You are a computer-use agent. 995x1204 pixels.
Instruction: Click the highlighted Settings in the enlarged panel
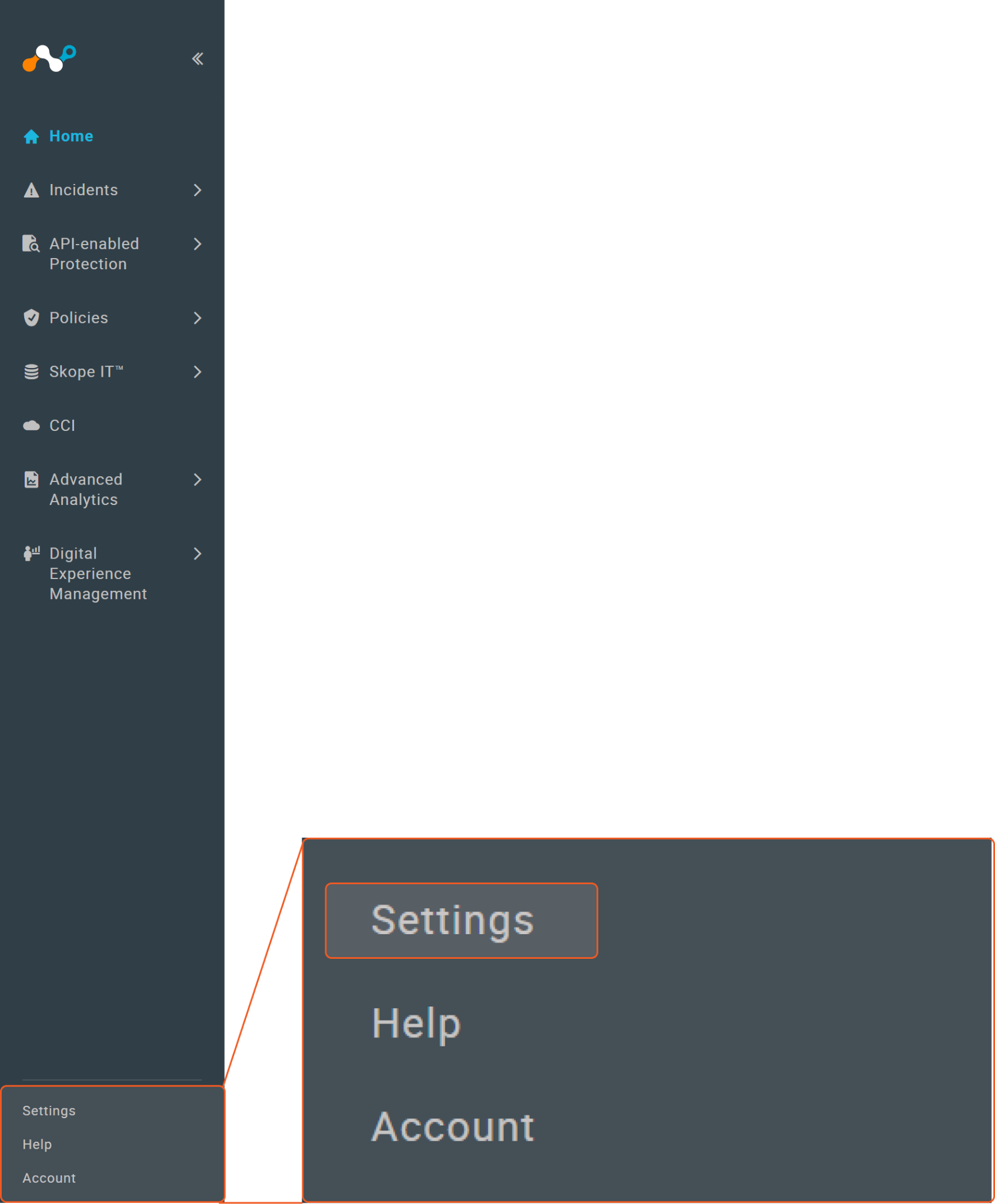point(462,920)
